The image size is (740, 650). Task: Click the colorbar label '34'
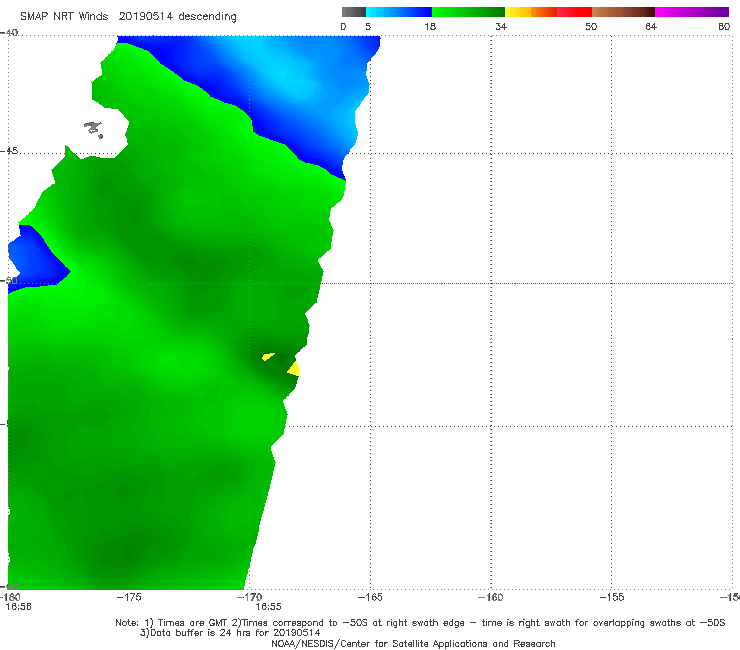click(x=501, y=26)
